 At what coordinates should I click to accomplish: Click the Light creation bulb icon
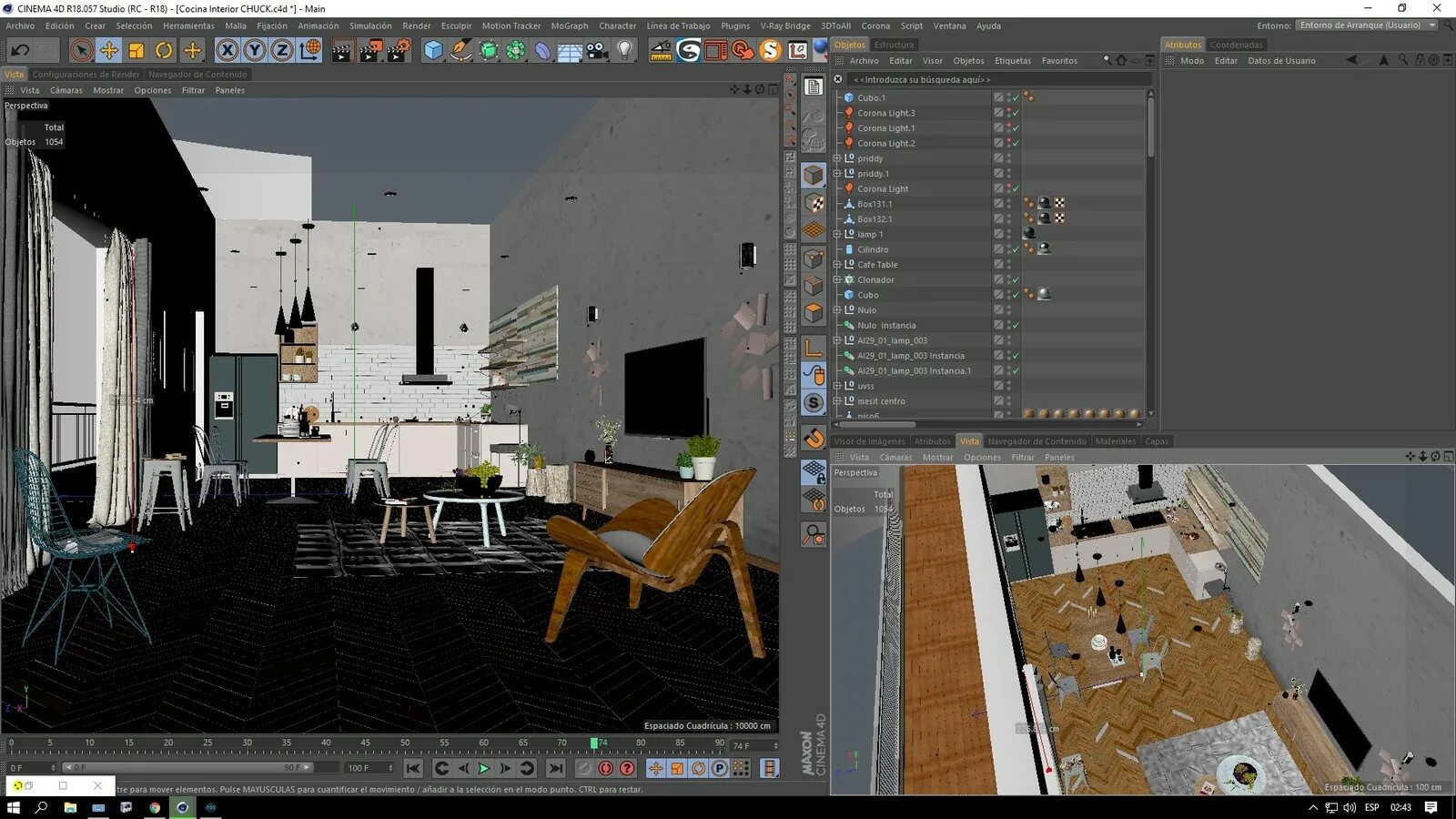point(623,50)
